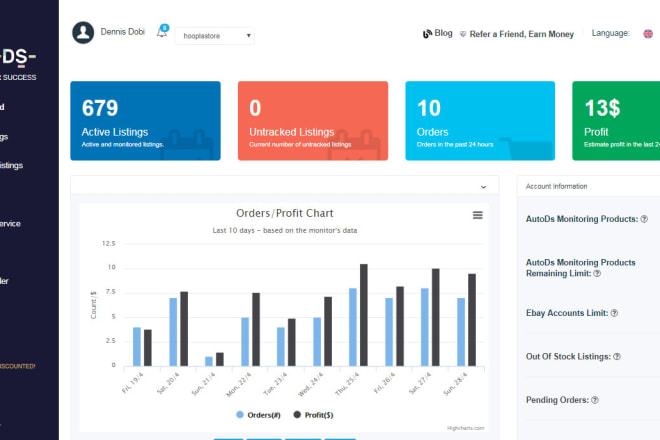Open the 679 Active Listings card
This screenshot has width=660, height=440.
pos(145,121)
